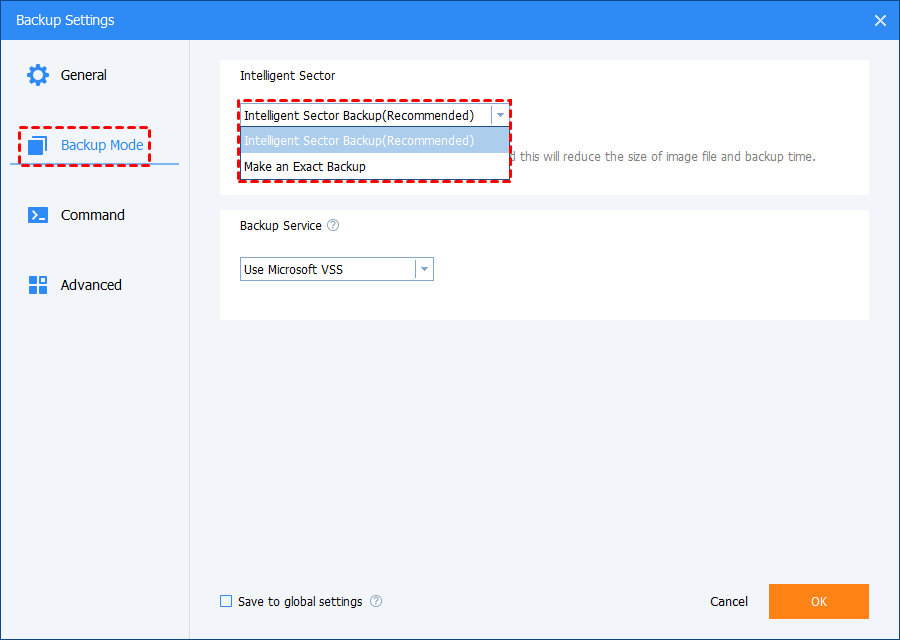Screen dimensions: 900x640
Task: Confirm settings with the orange OK button
Action: click(818, 602)
